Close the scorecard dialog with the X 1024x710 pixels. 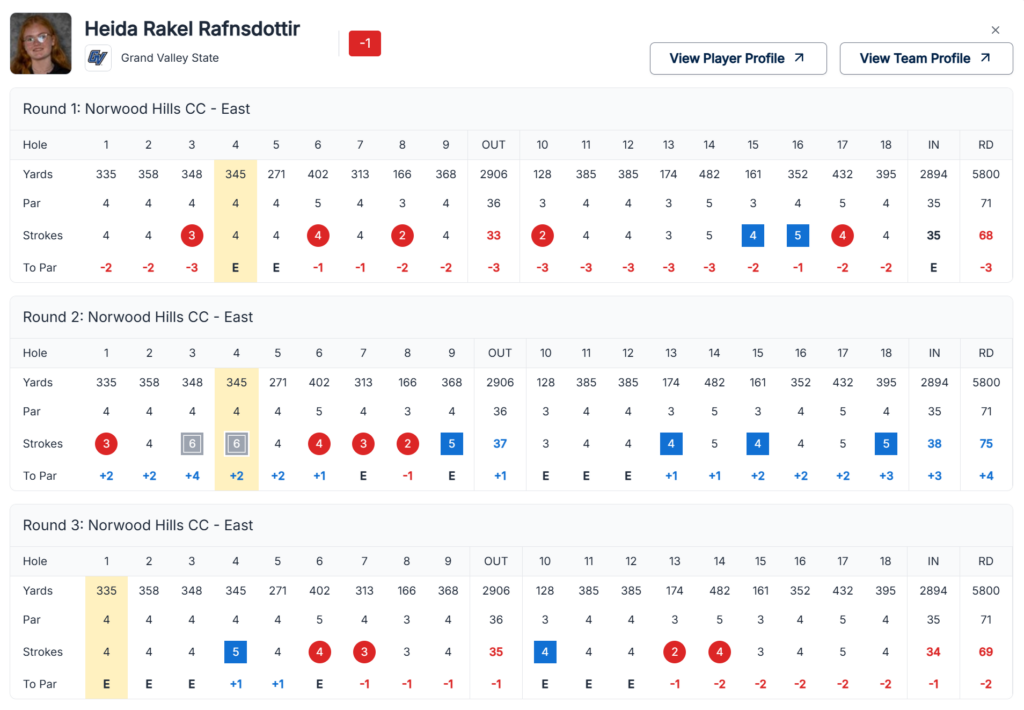[995, 30]
